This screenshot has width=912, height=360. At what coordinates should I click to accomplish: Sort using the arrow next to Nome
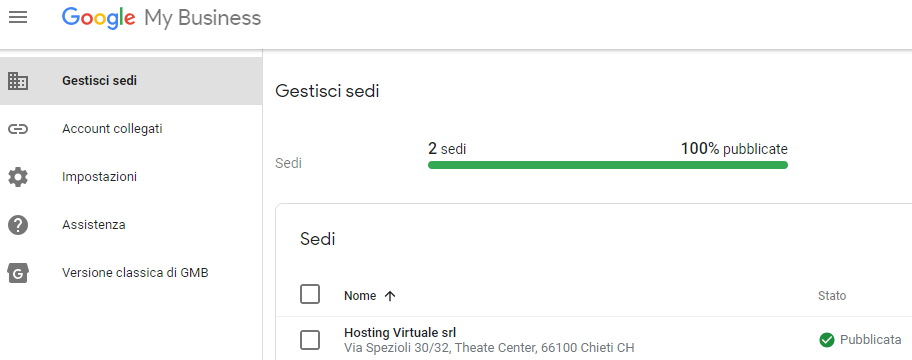(x=390, y=296)
